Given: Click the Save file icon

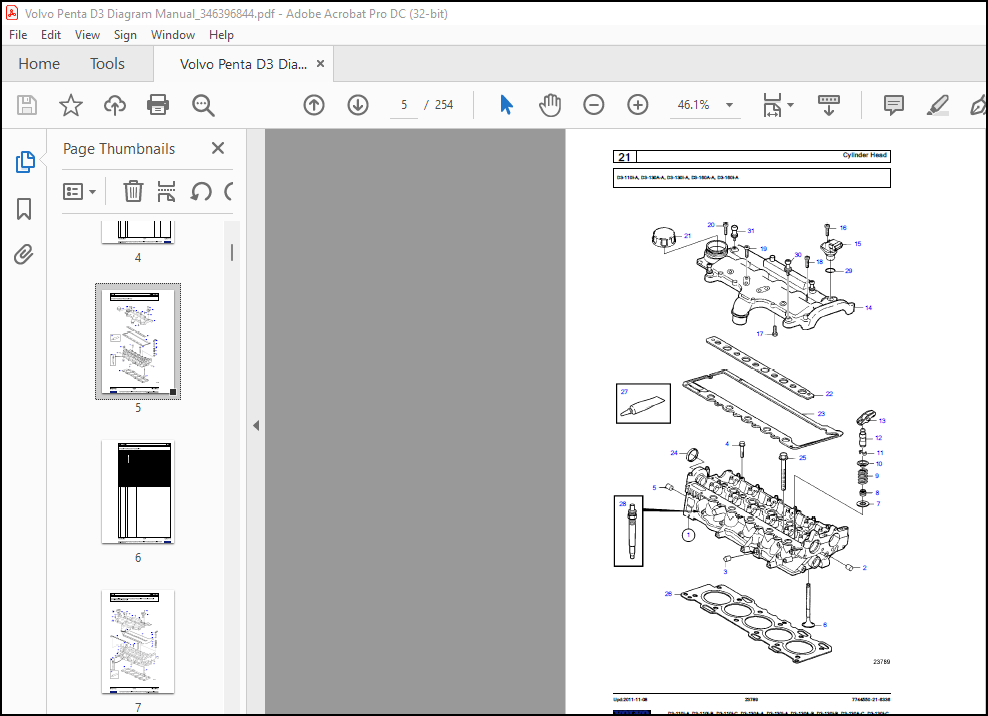Looking at the screenshot, I should click(x=26, y=105).
